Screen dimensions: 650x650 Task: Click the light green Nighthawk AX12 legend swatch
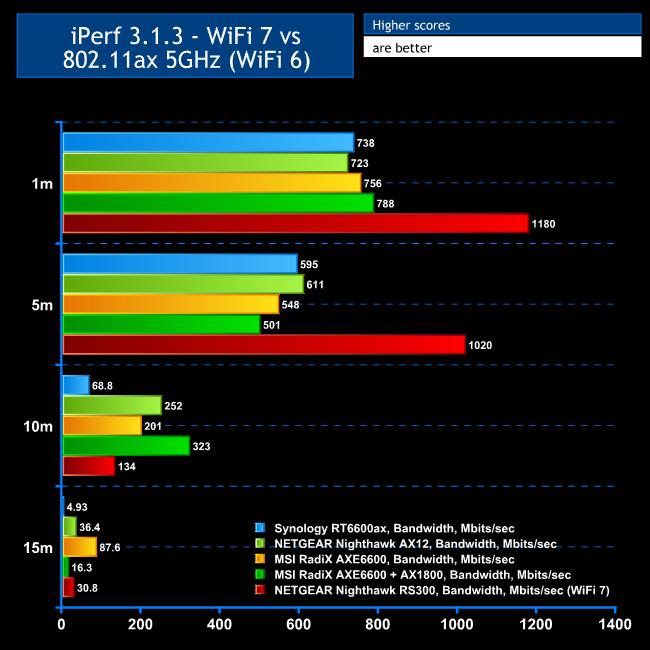tap(260, 543)
